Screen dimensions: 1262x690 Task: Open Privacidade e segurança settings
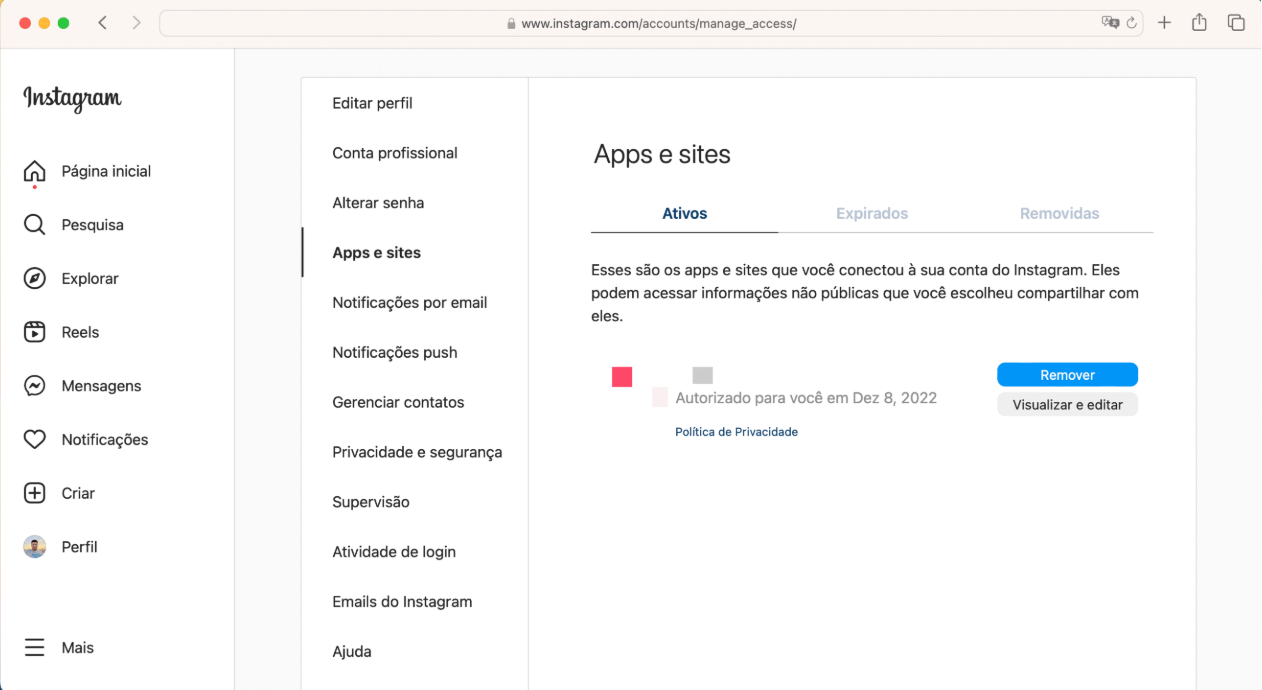click(x=415, y=453)
